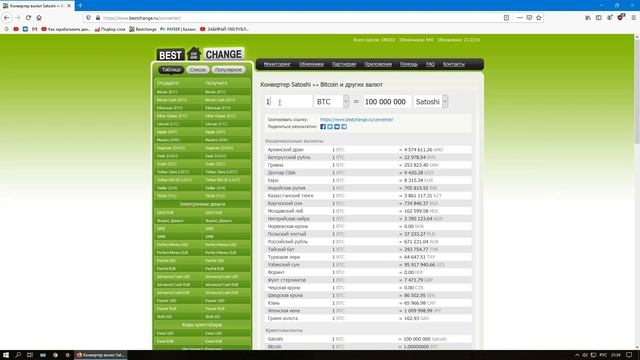
Task: Go back with the browser back arrow
Action: coord(7,18)
